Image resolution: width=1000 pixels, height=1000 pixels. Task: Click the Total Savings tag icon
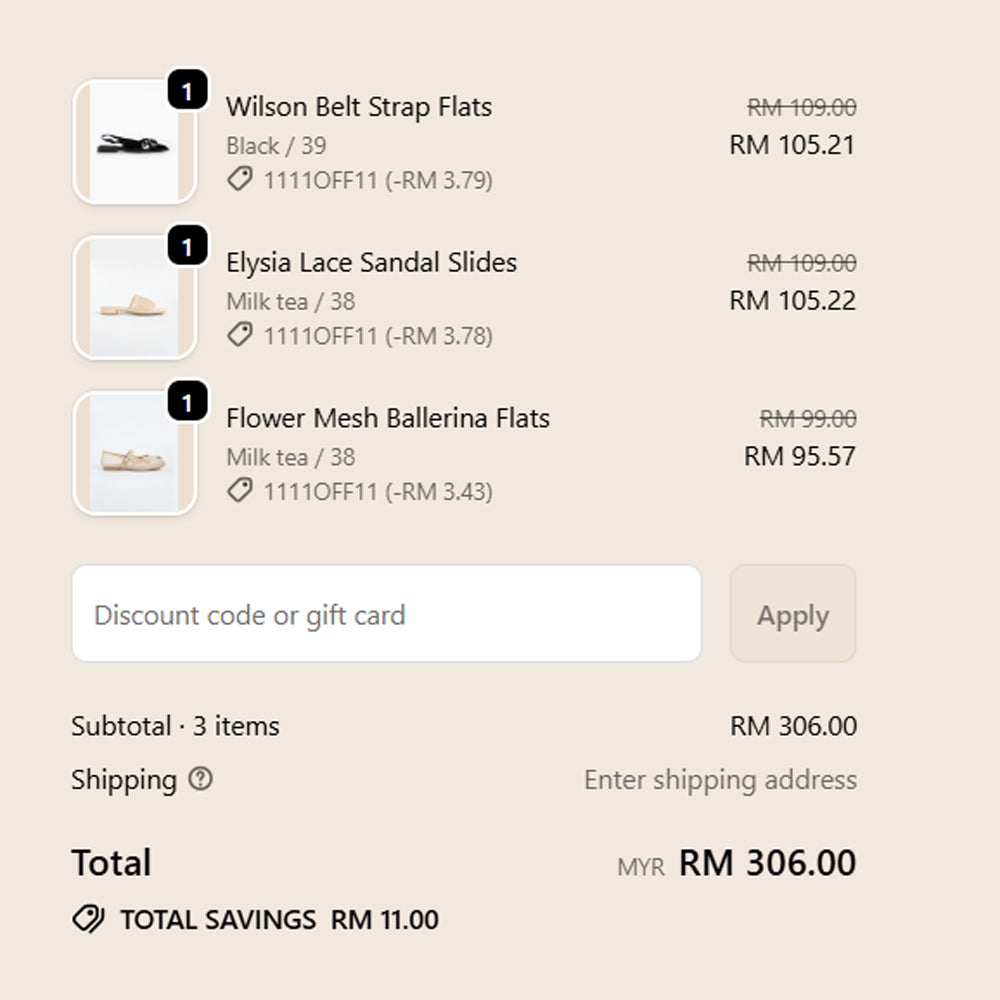tap(88, 919)
